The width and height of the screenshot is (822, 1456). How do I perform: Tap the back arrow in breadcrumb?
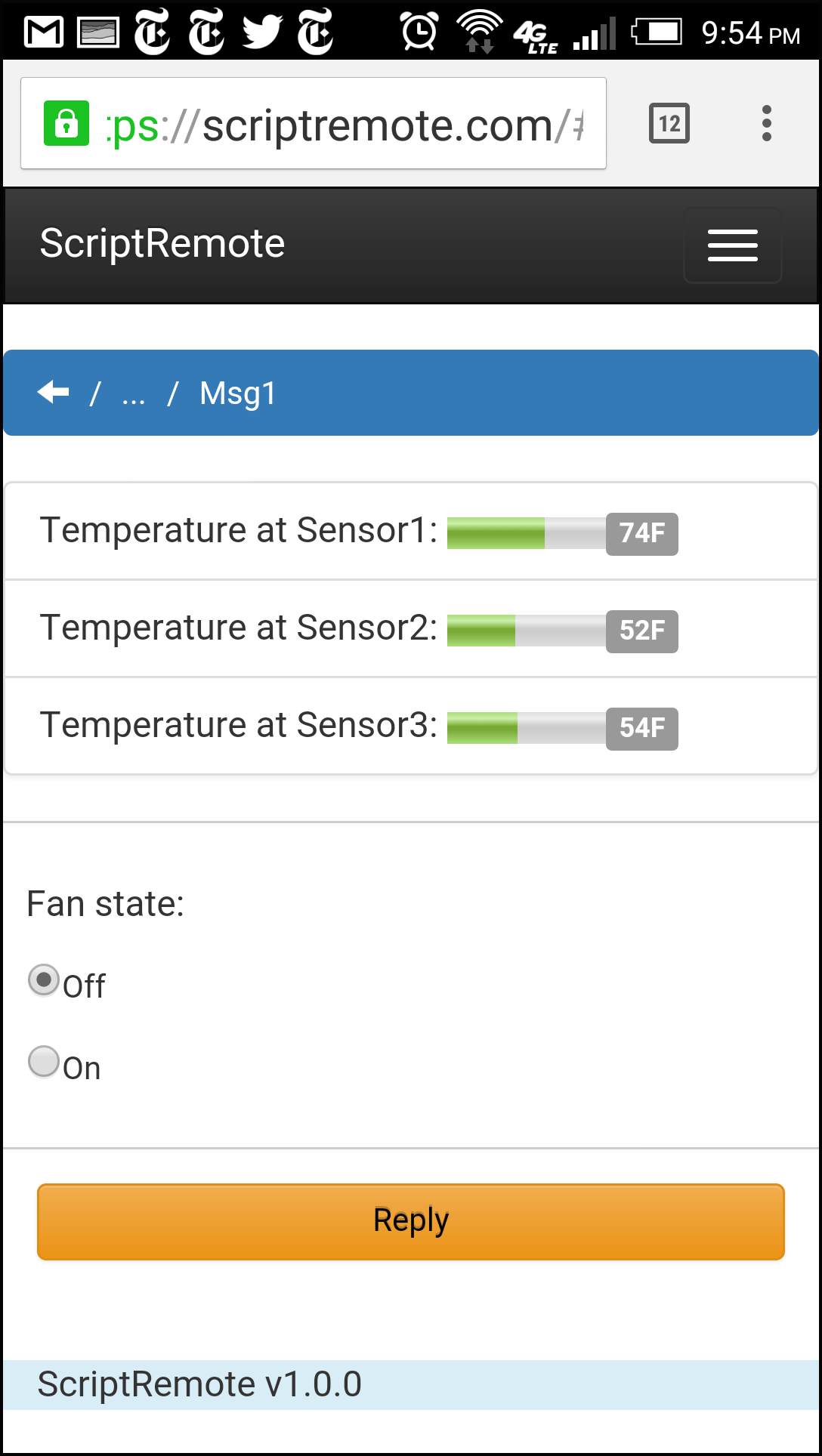point(53,392)
